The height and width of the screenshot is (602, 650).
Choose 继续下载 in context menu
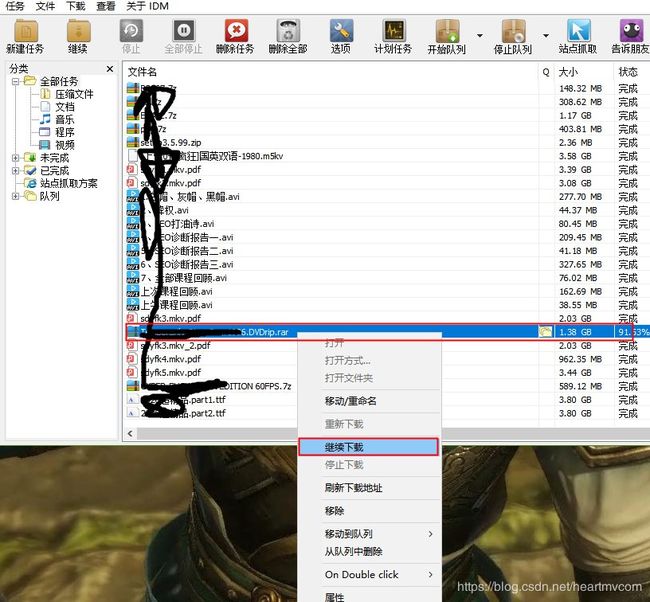point(368,447)
